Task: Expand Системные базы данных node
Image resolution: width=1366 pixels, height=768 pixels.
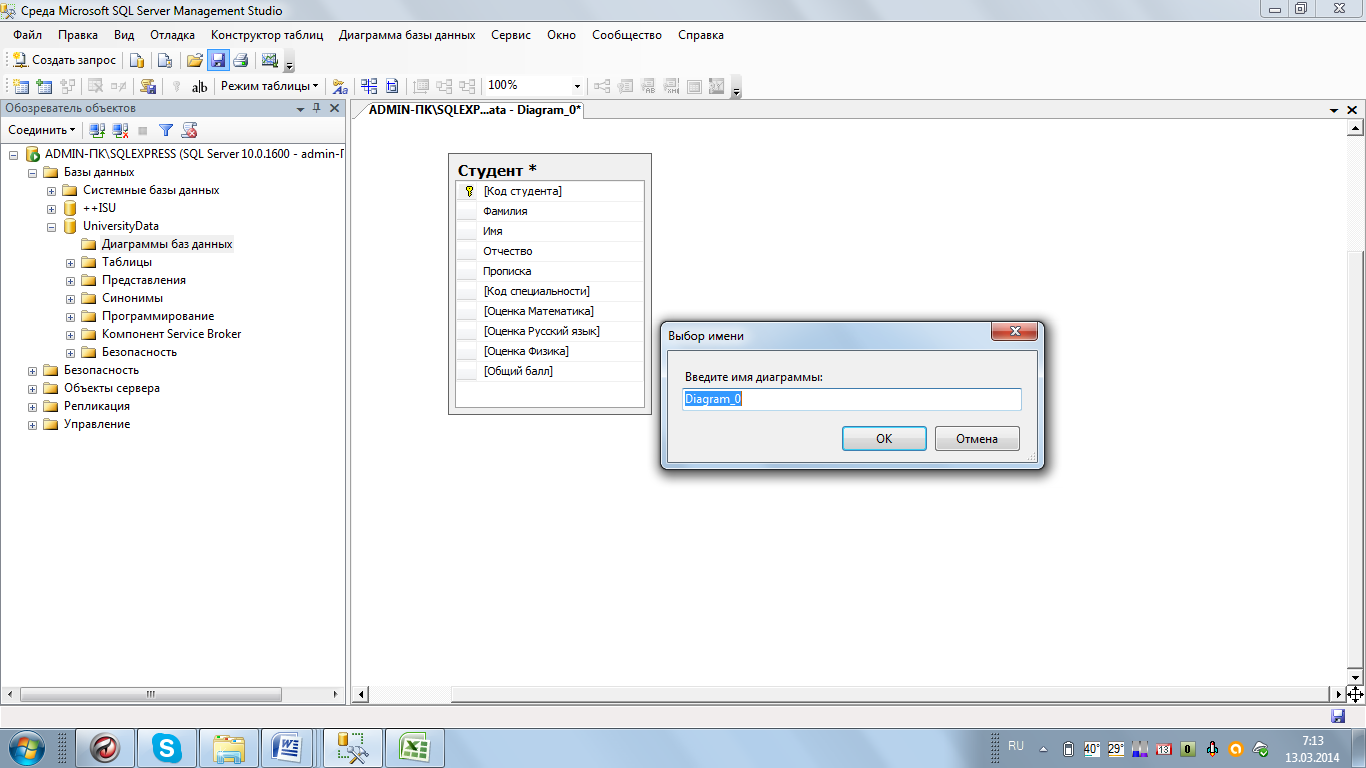Action: coord(52,190)
